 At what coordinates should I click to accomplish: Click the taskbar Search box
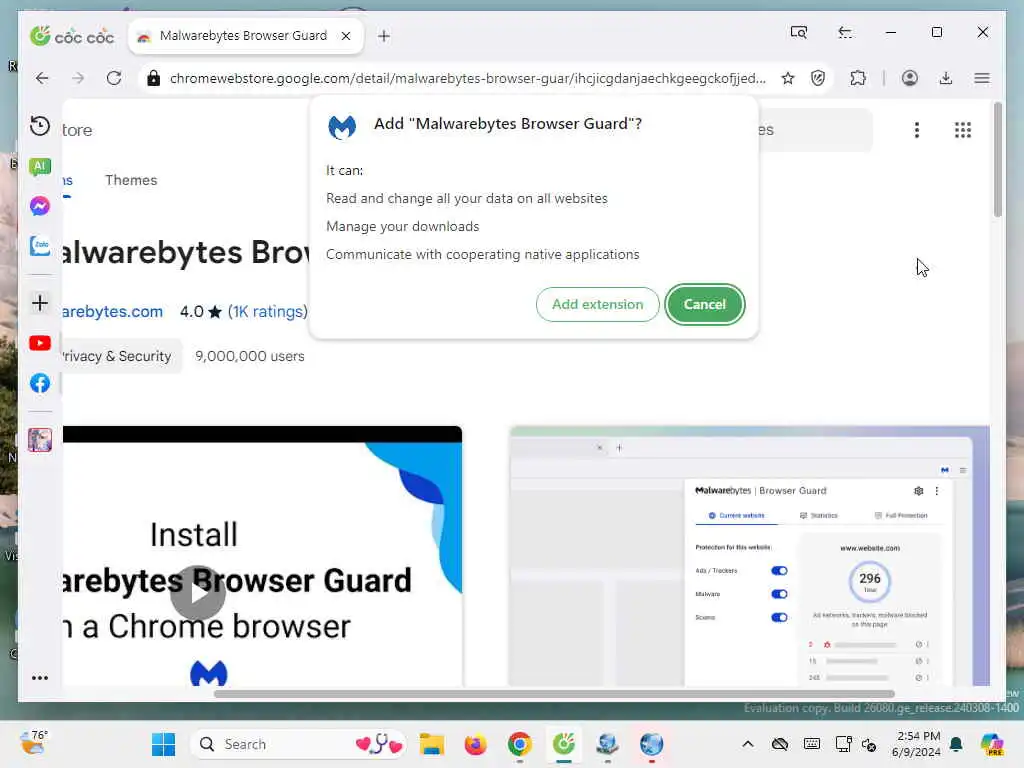click(x=299, y=744)
